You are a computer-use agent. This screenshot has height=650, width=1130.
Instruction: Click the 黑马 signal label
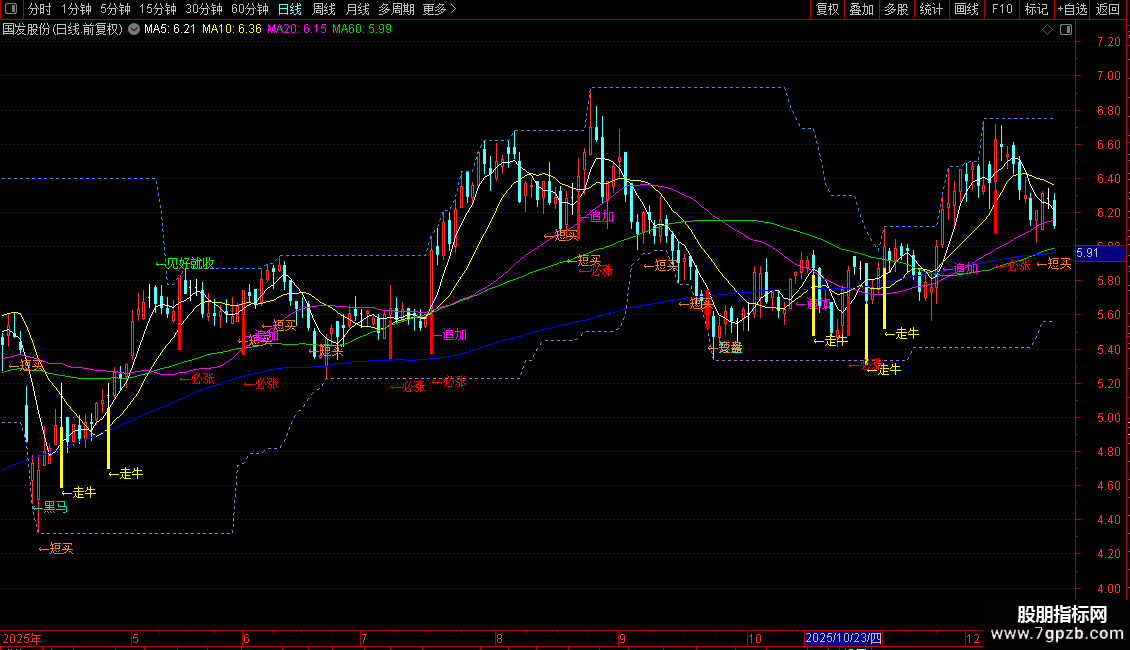point(50,507)
